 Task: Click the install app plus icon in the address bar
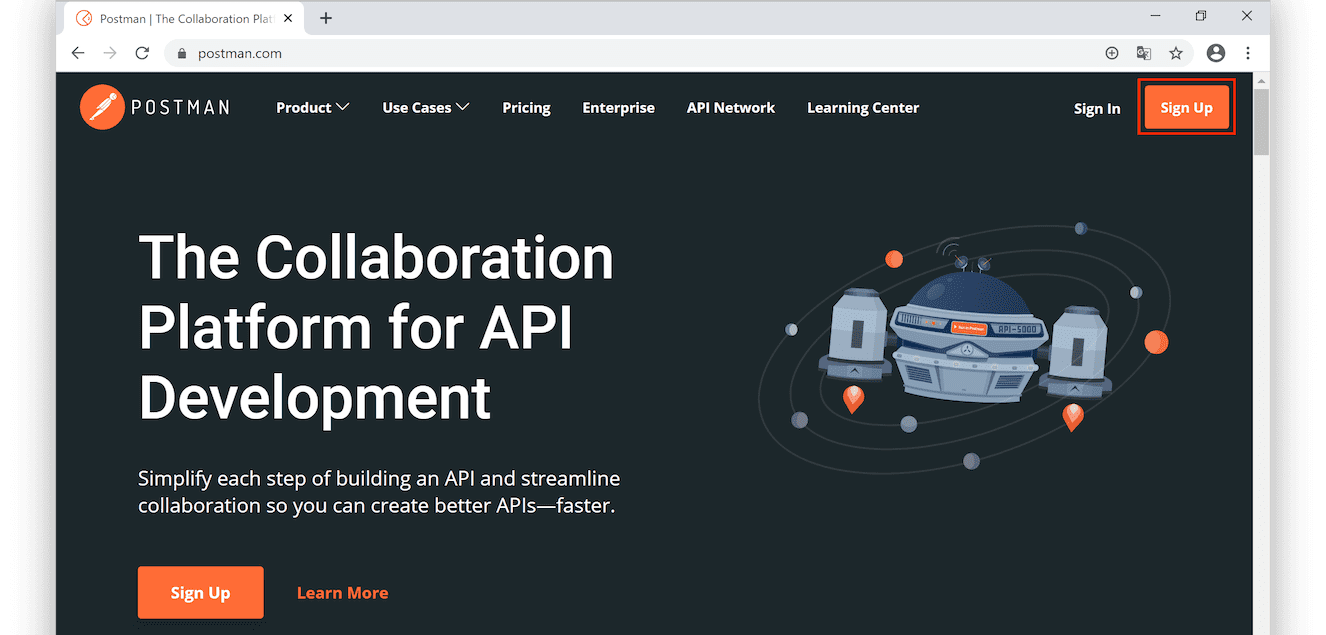[x=1112, y=53]
